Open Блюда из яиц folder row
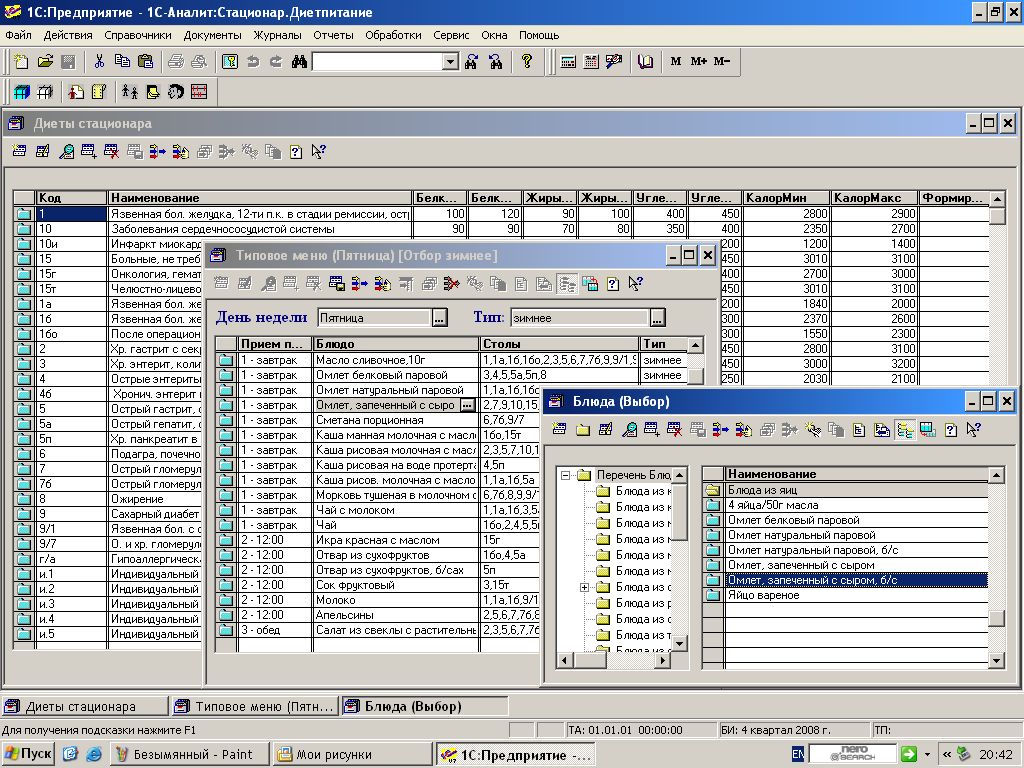The image size is (1024, 768). pyautogui.click(x=846, y=490)
